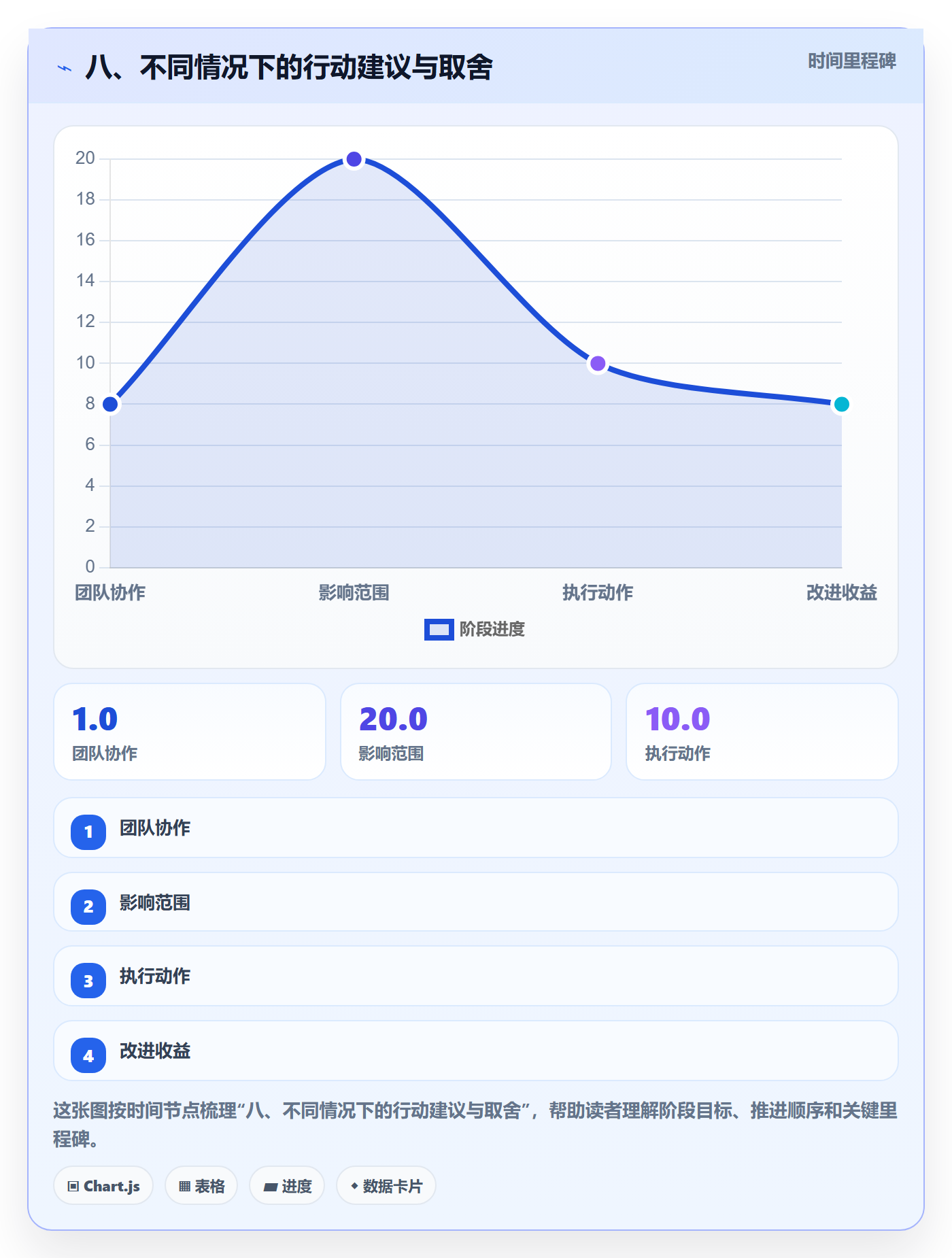Screen dimensions: 952x1258
Task: Click the section title 八、不同情况下的行动建议与取舍
Action: pyautogui.click(x=289, y=67)
